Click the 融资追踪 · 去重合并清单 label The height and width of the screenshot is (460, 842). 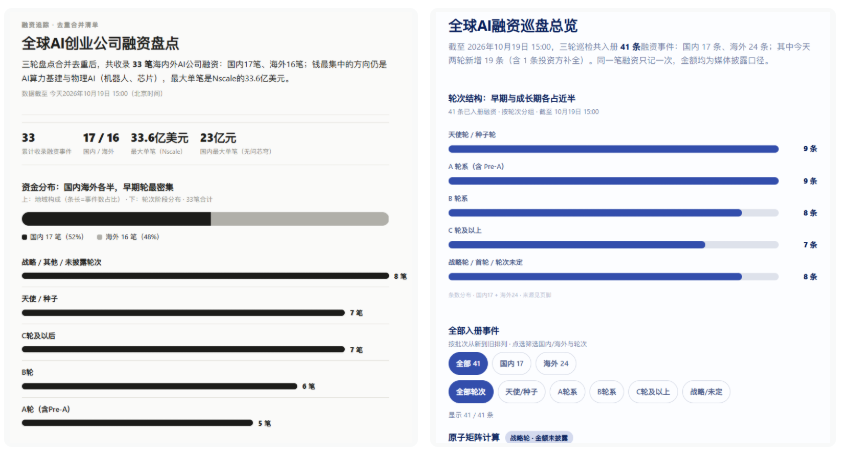tap(60, 25)
